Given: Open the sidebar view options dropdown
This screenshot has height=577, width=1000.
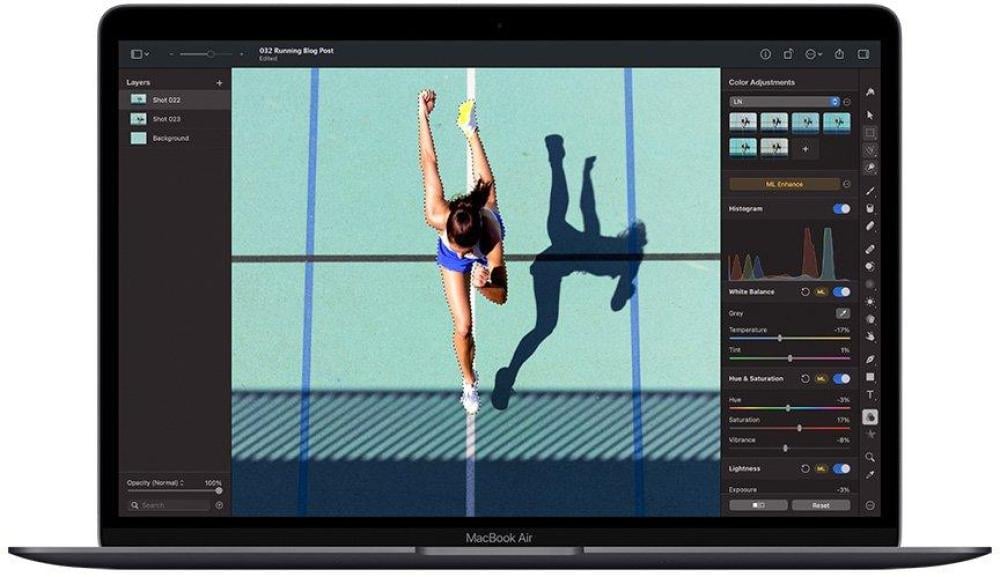Looking at the screenshot, I should pos(140,54).
